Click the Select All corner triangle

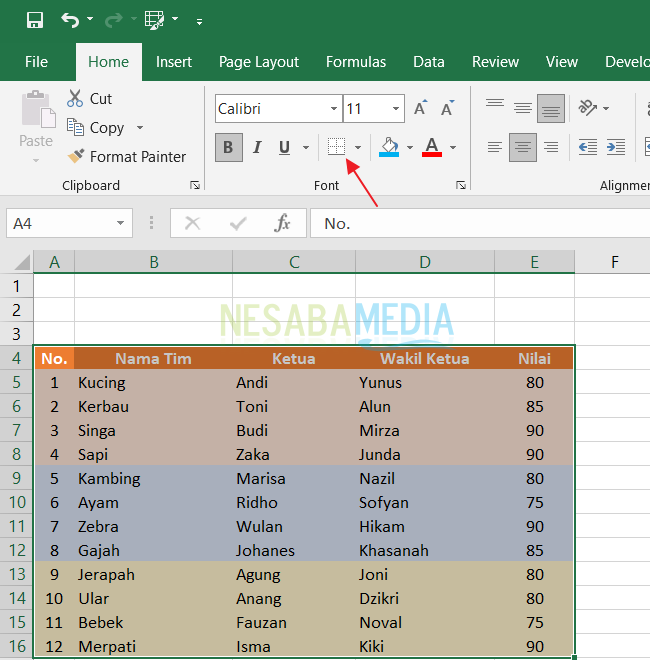(x=22, y=262)
